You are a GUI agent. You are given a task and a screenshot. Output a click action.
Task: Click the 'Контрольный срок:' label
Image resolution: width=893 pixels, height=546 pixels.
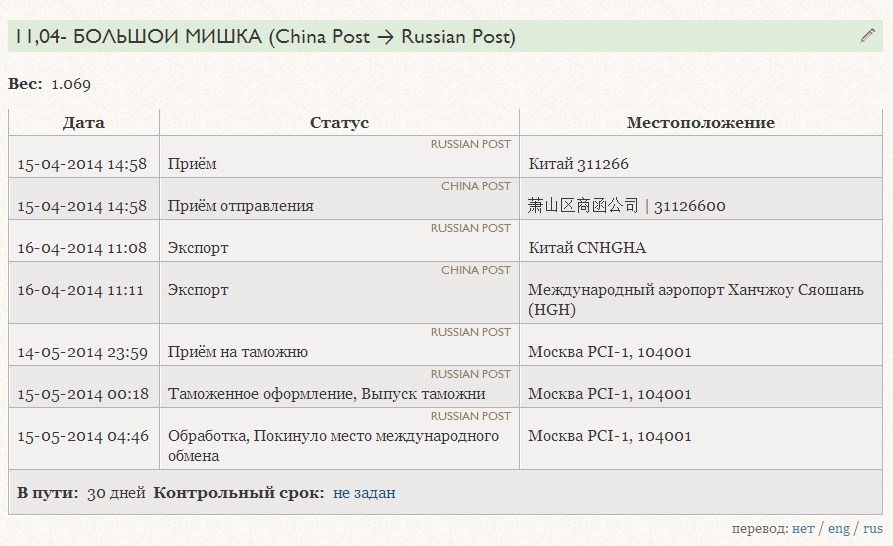click(x=239, y=493)
